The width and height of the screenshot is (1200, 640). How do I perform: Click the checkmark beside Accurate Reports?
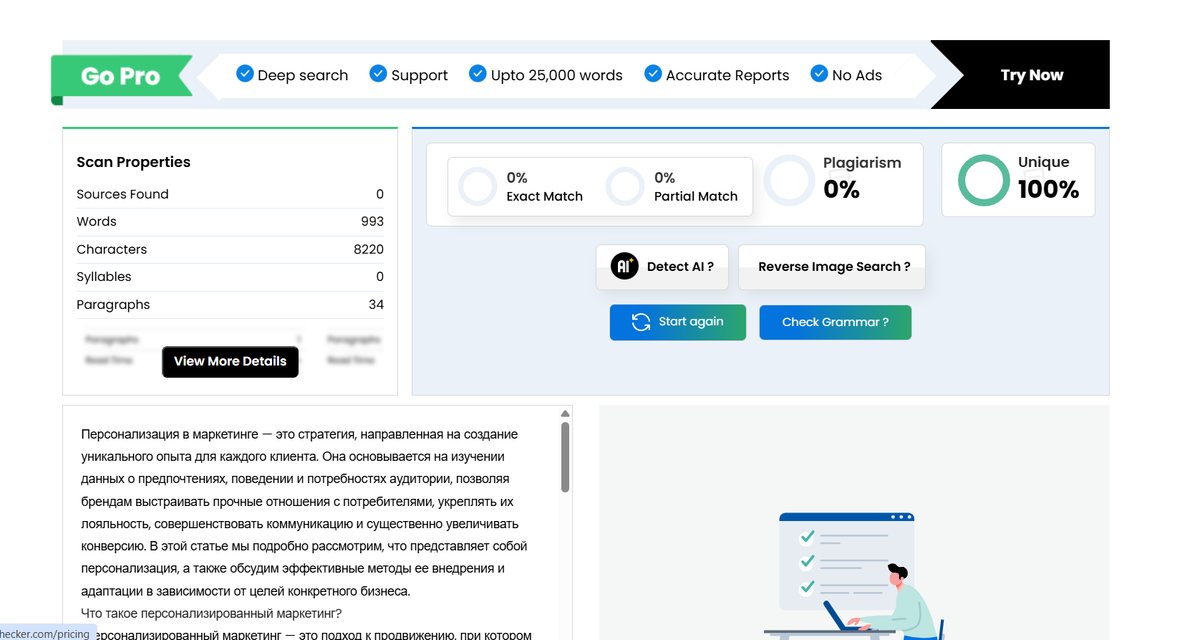coord(652,73)
